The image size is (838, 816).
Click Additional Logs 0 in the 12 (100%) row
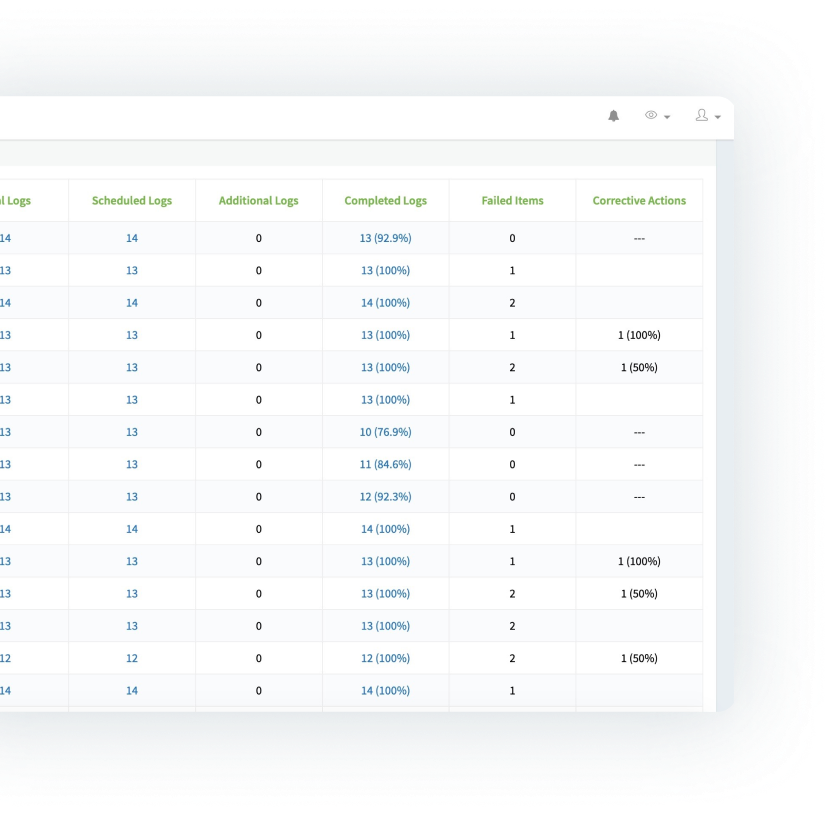coord(259,658)
